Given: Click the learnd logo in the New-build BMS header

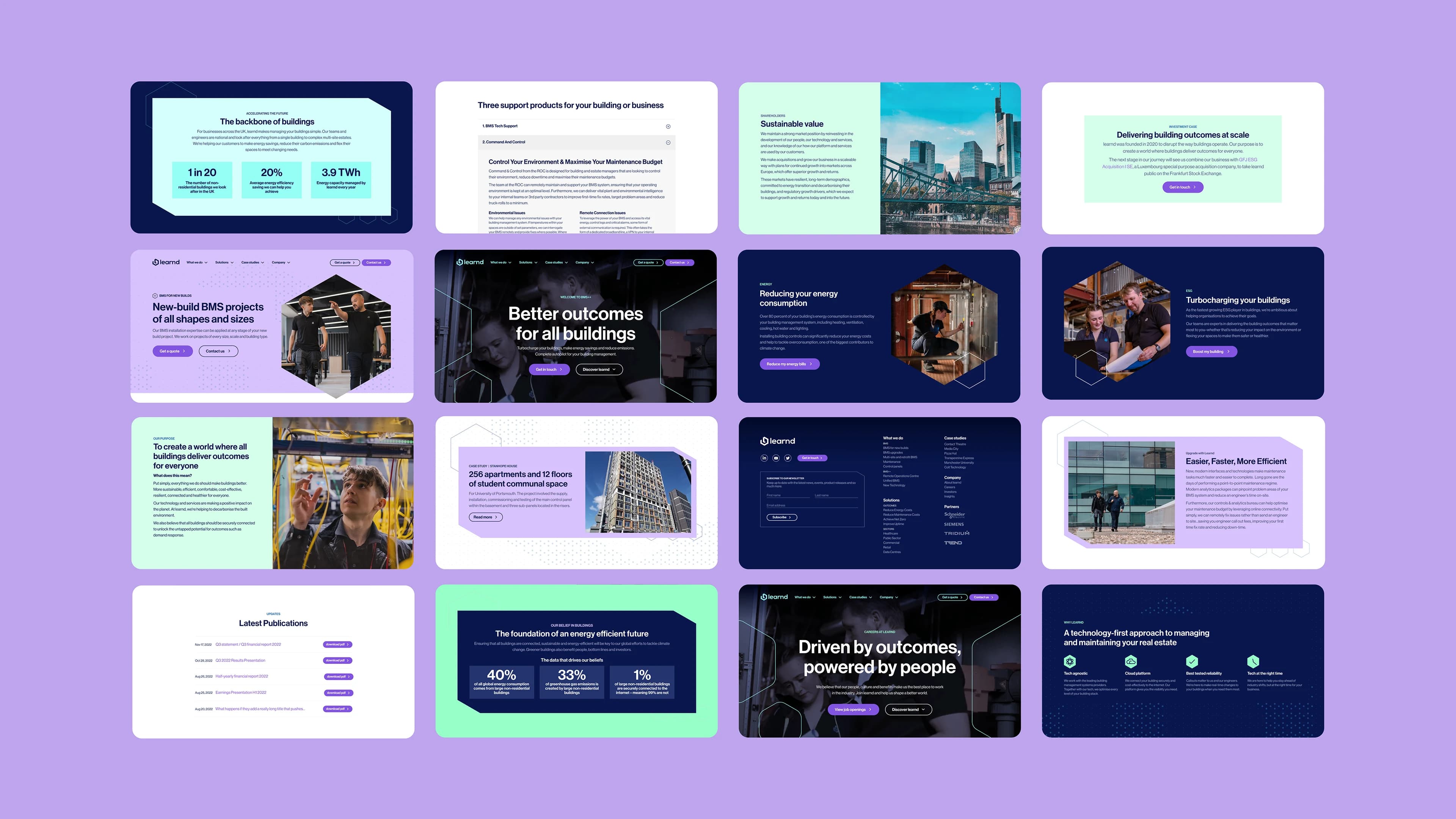Looking at the screenshot, I should tap(166, 262).
